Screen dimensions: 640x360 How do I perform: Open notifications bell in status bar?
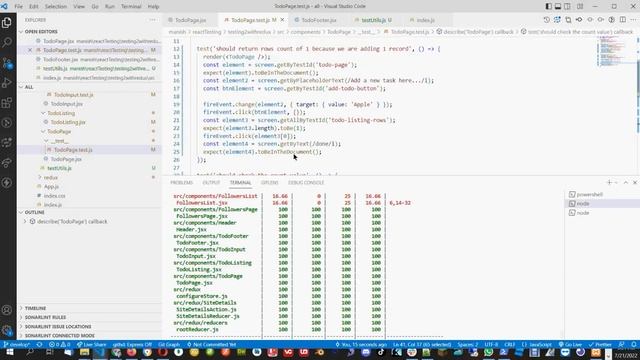[x=633, y=344]
